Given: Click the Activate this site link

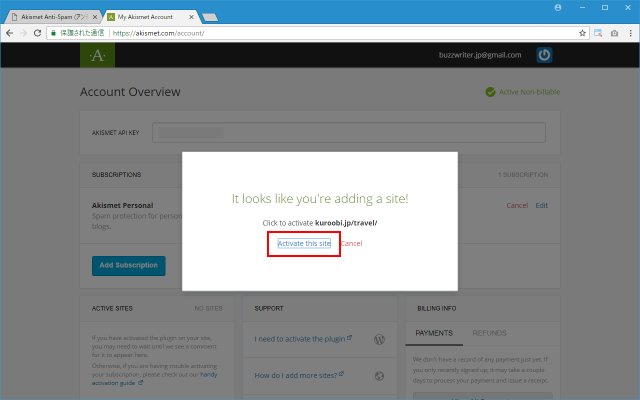Looking at the screenshot, I should tap(304, 243).
